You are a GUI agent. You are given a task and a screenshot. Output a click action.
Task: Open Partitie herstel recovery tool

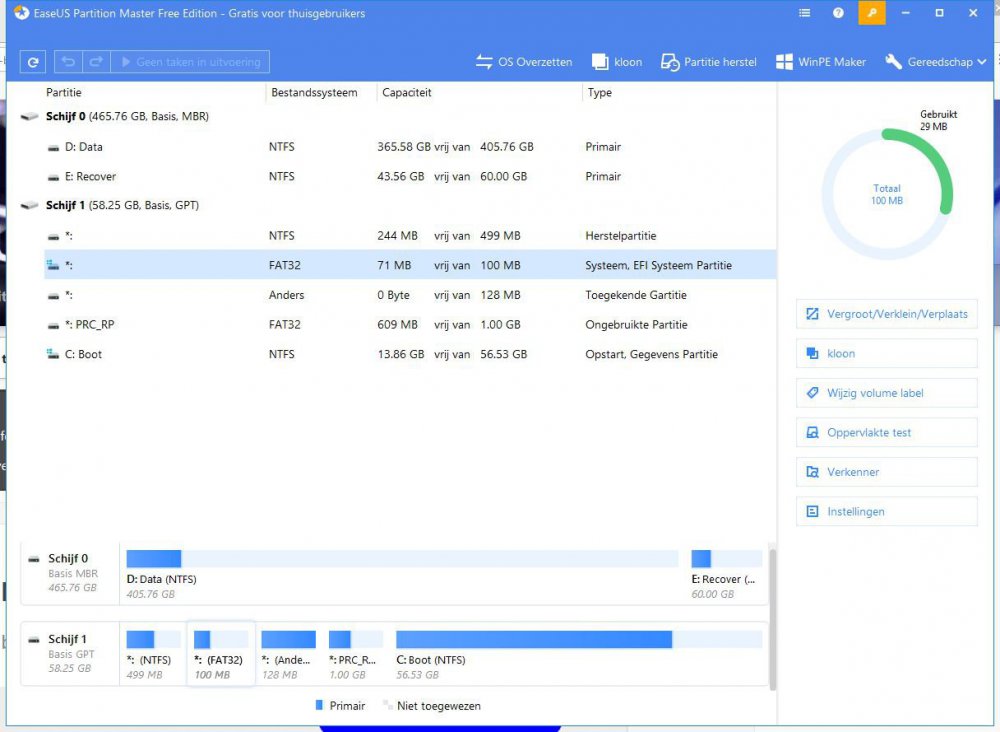coord(708,62)
